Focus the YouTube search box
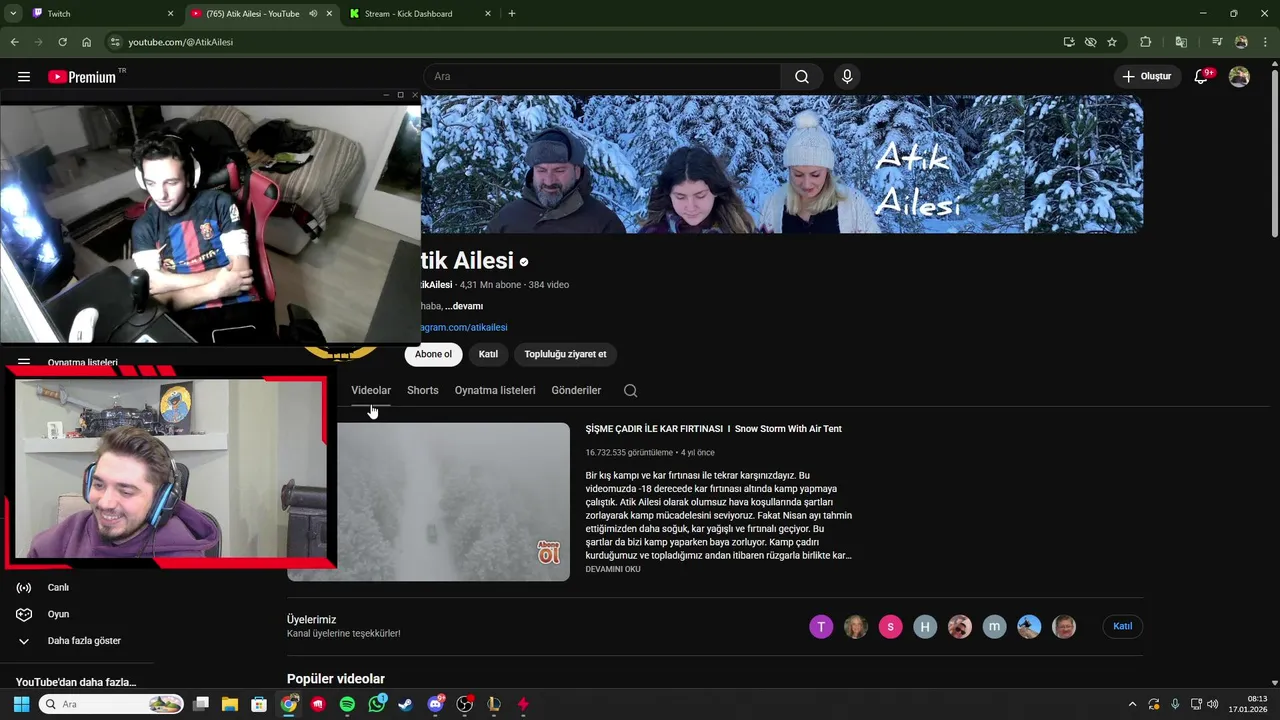 [602, 77]
